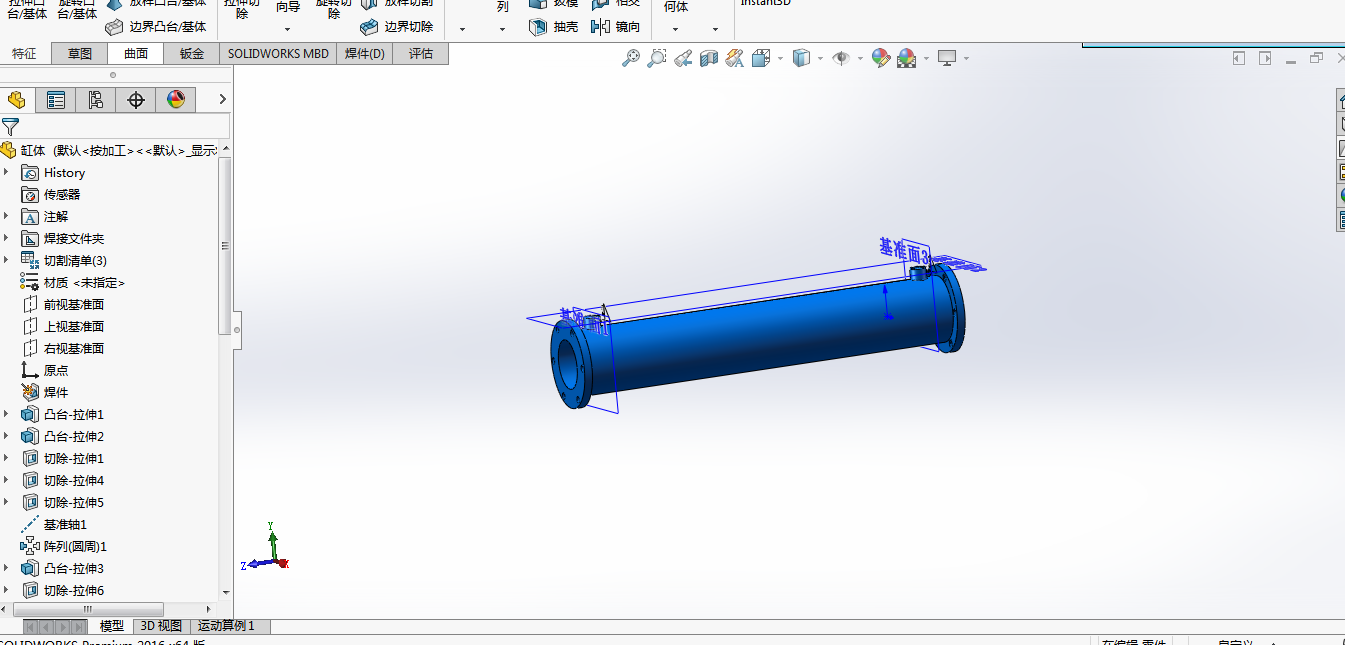Switch to the 焊件(D) tab

364,54
